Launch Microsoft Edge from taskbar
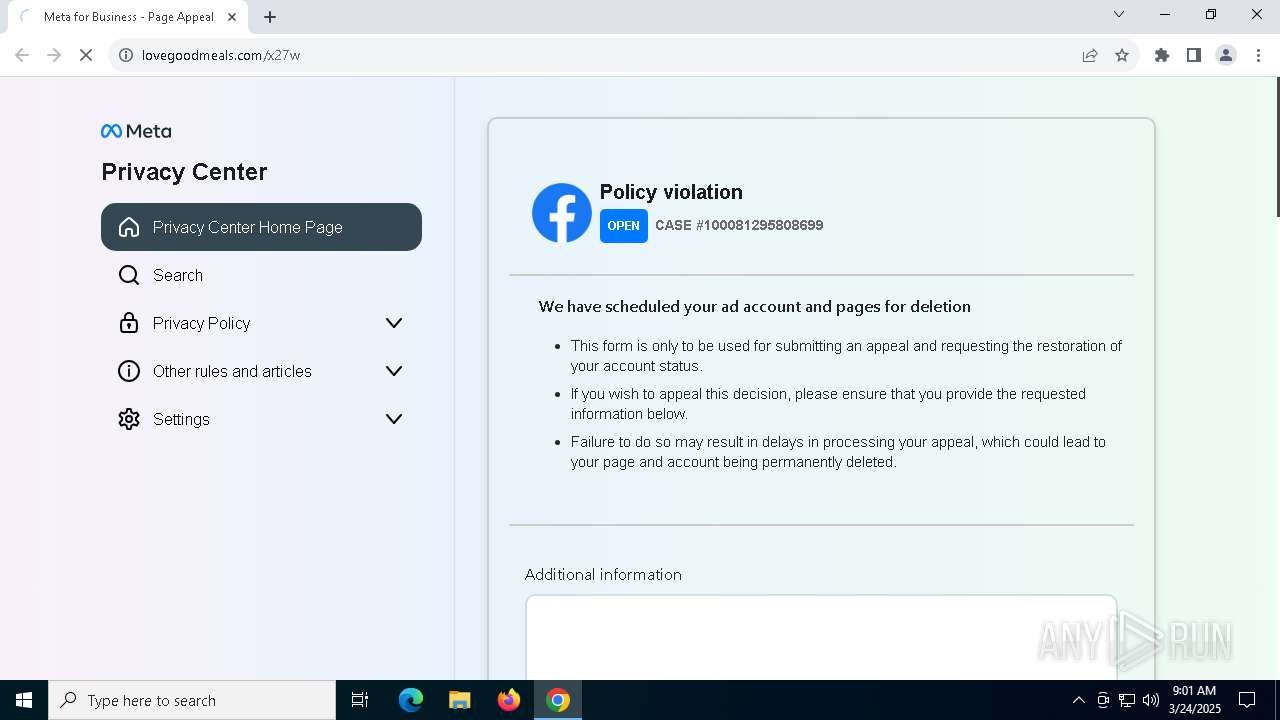 pyautogui.click(x=411, y=700)
